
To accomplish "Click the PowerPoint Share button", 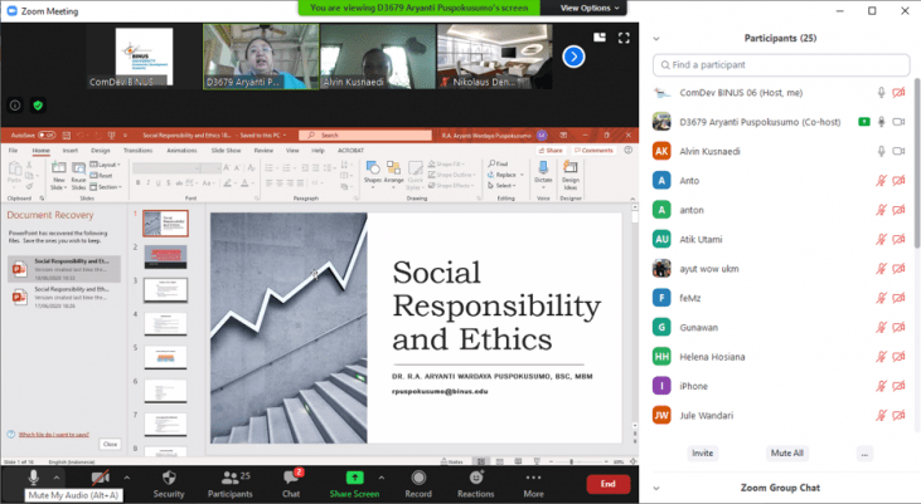I will tap(550, 151).
